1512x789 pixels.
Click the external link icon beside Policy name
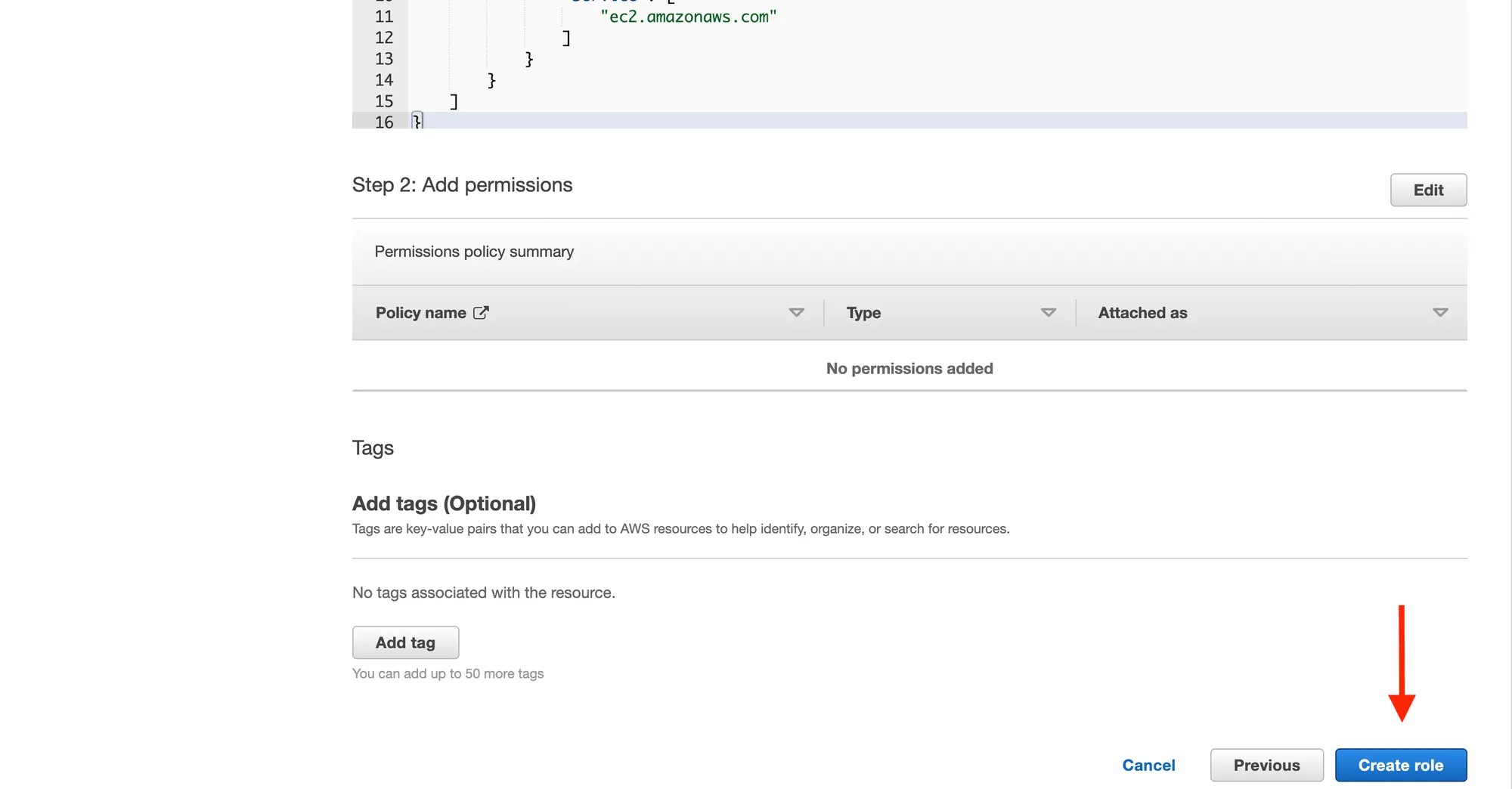tap(481, 313)
